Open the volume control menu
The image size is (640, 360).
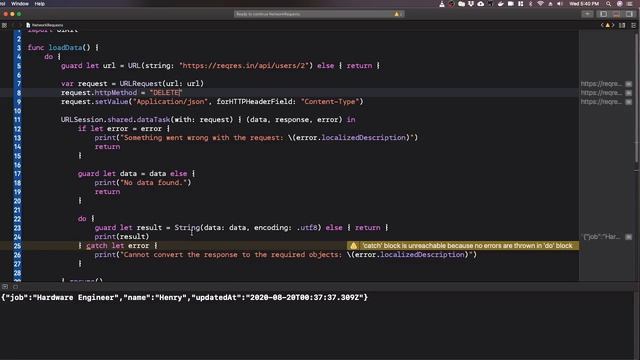pyautogui.click(x=560, y=4)
